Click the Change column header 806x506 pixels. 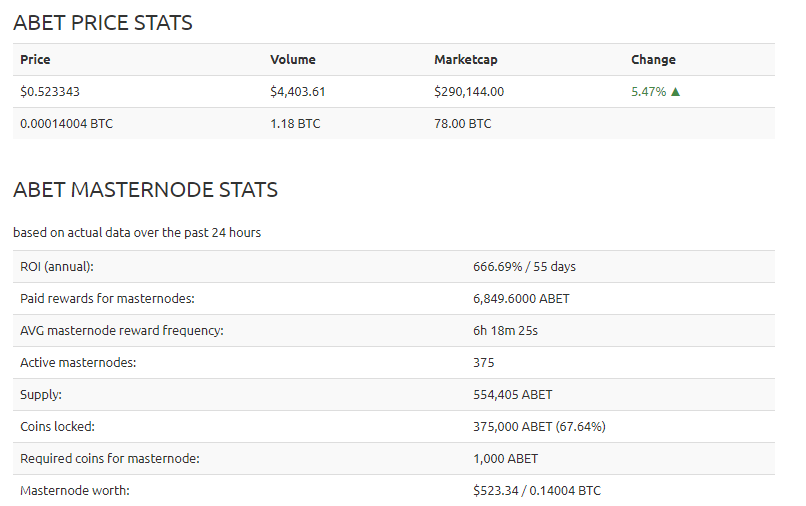(653, 60)
